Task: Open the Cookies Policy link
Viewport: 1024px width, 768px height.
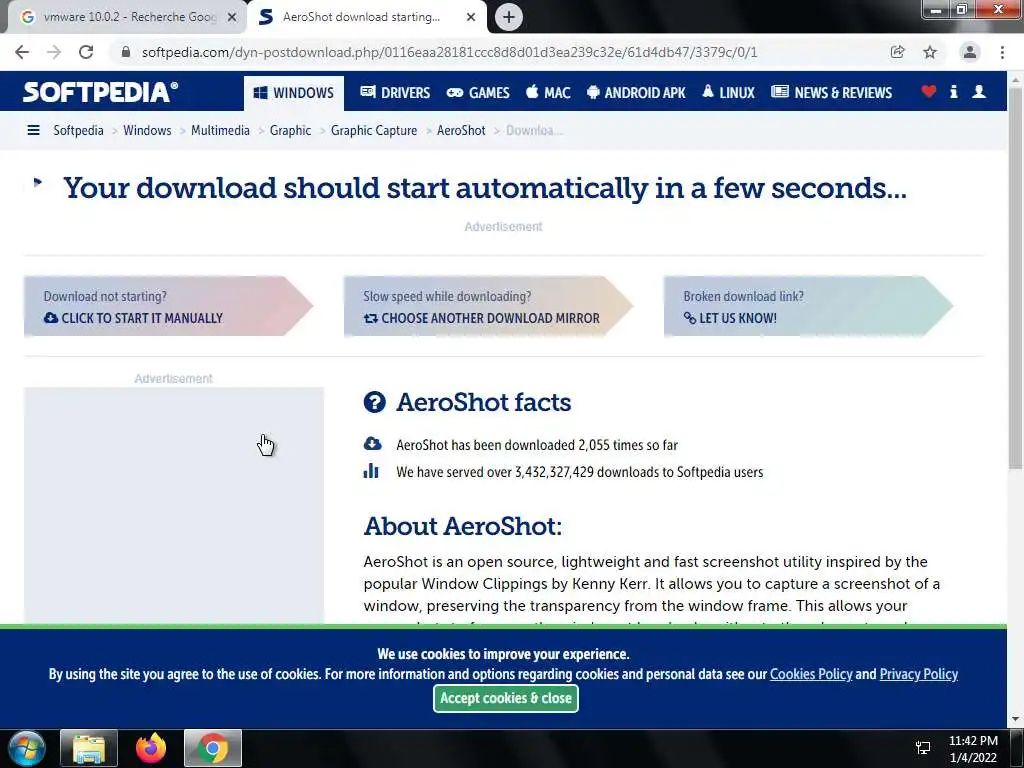Action: click(x=810, y=674)
